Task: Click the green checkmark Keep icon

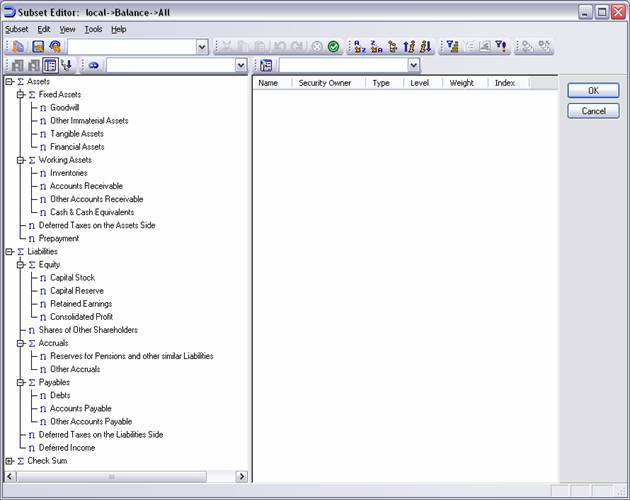Action: pyautogui.click(x=333, y=47)
